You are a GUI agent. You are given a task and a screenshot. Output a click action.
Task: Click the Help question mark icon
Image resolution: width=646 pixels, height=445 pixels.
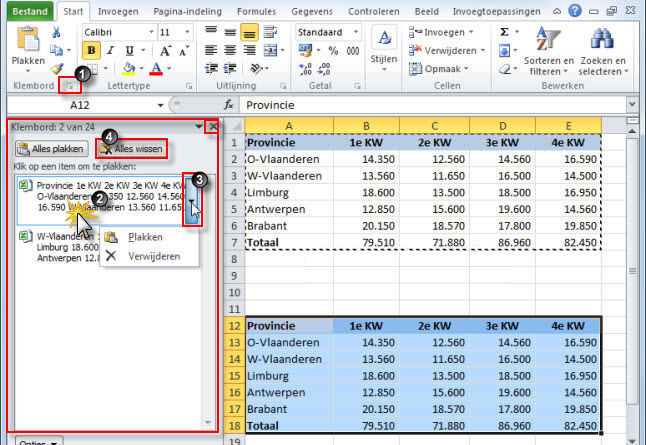[x=575, y=11]
